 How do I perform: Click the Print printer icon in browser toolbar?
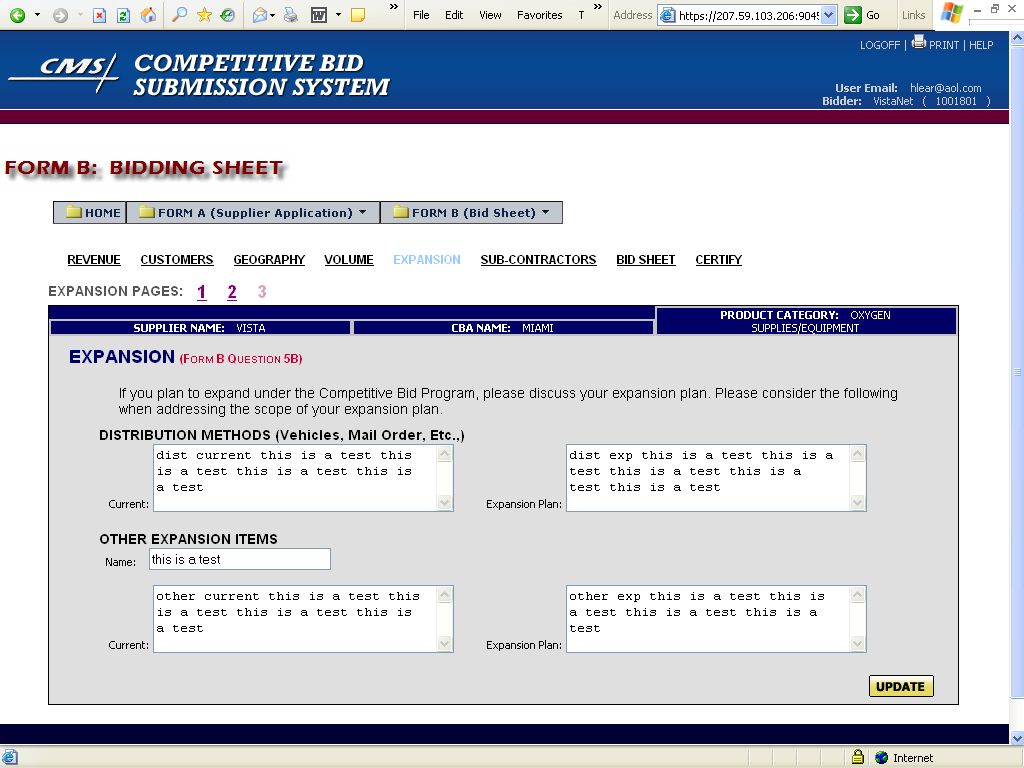coord(291,14)
